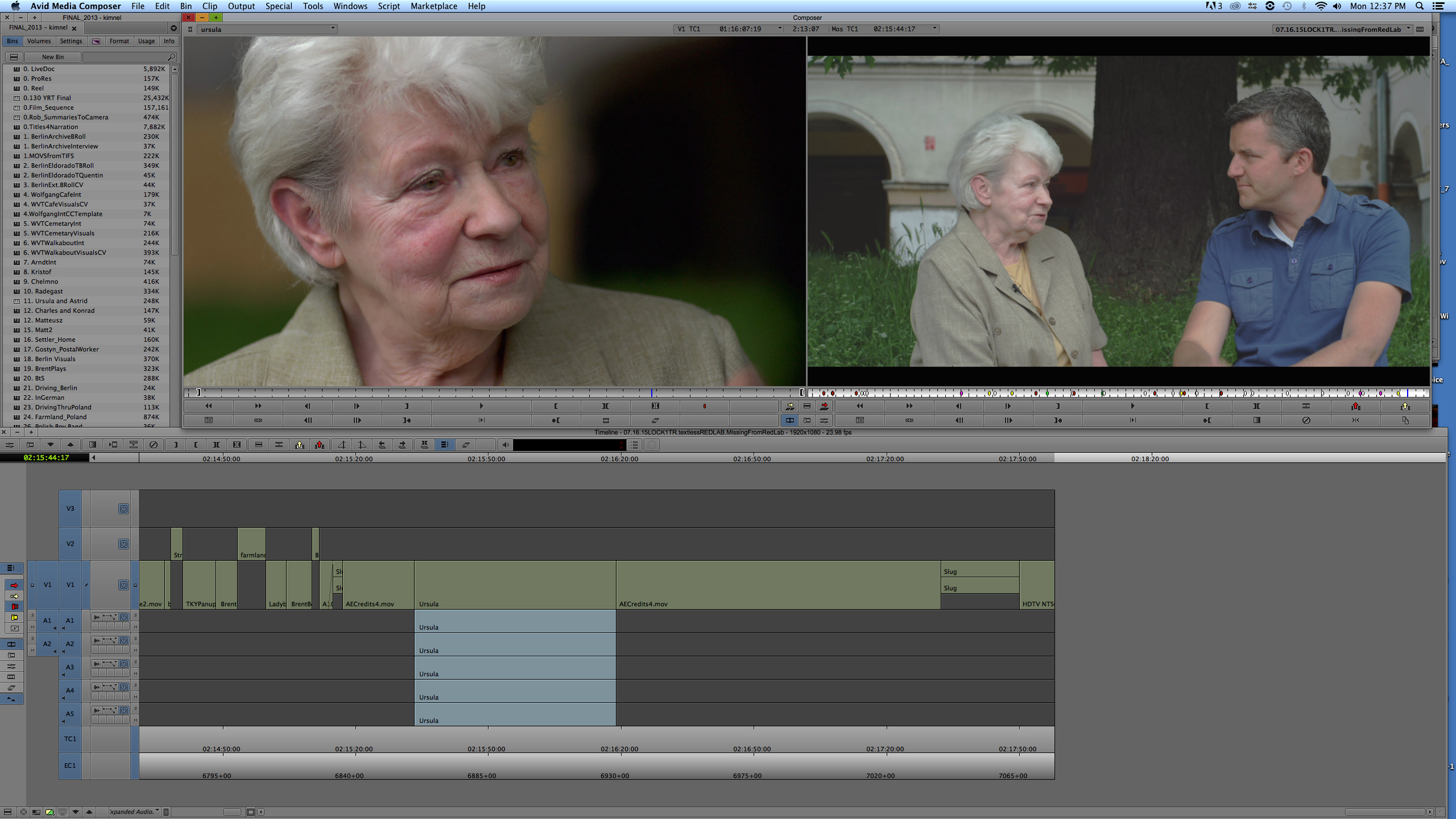Select Ripple Trim yellow roller tool
This screenshot has height=819, width=1456.
15,617
